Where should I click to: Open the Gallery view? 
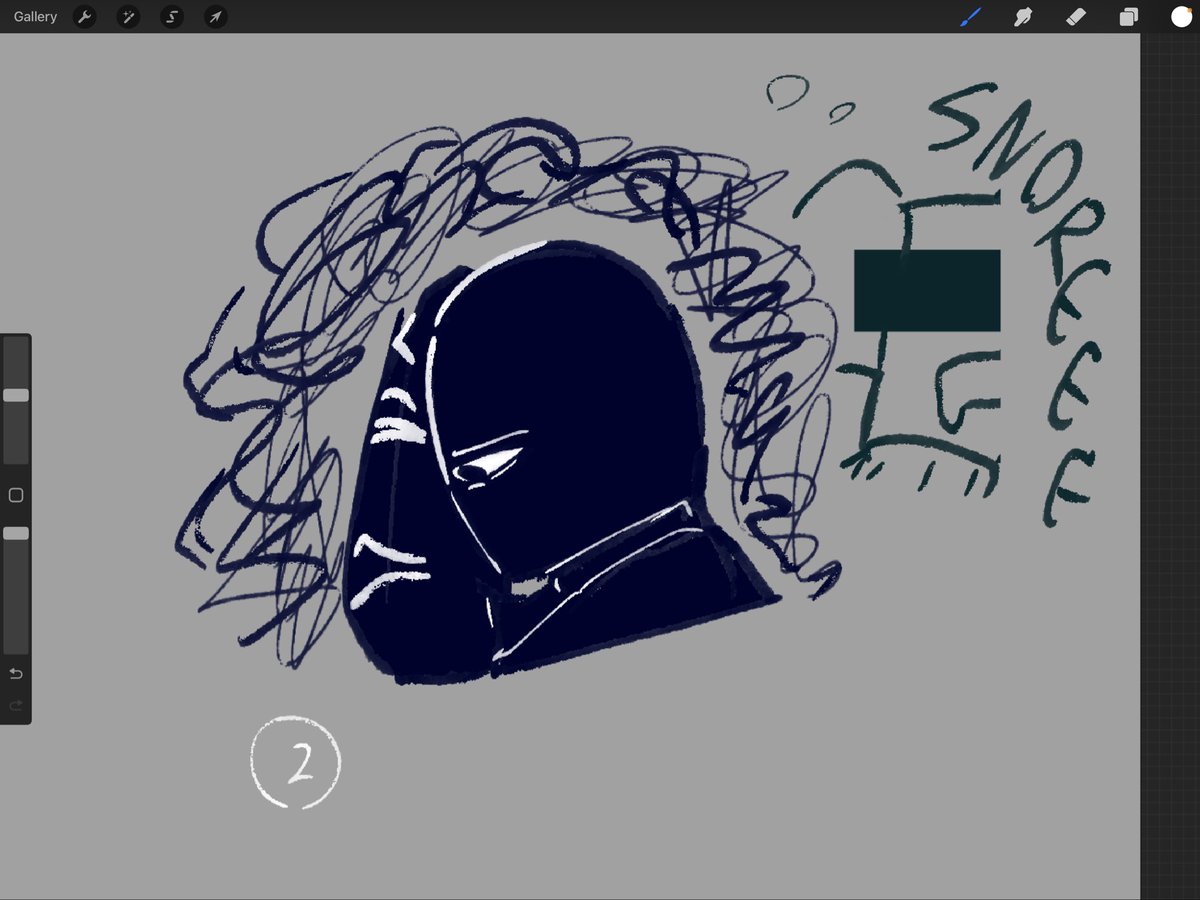(x=35, y=17)
